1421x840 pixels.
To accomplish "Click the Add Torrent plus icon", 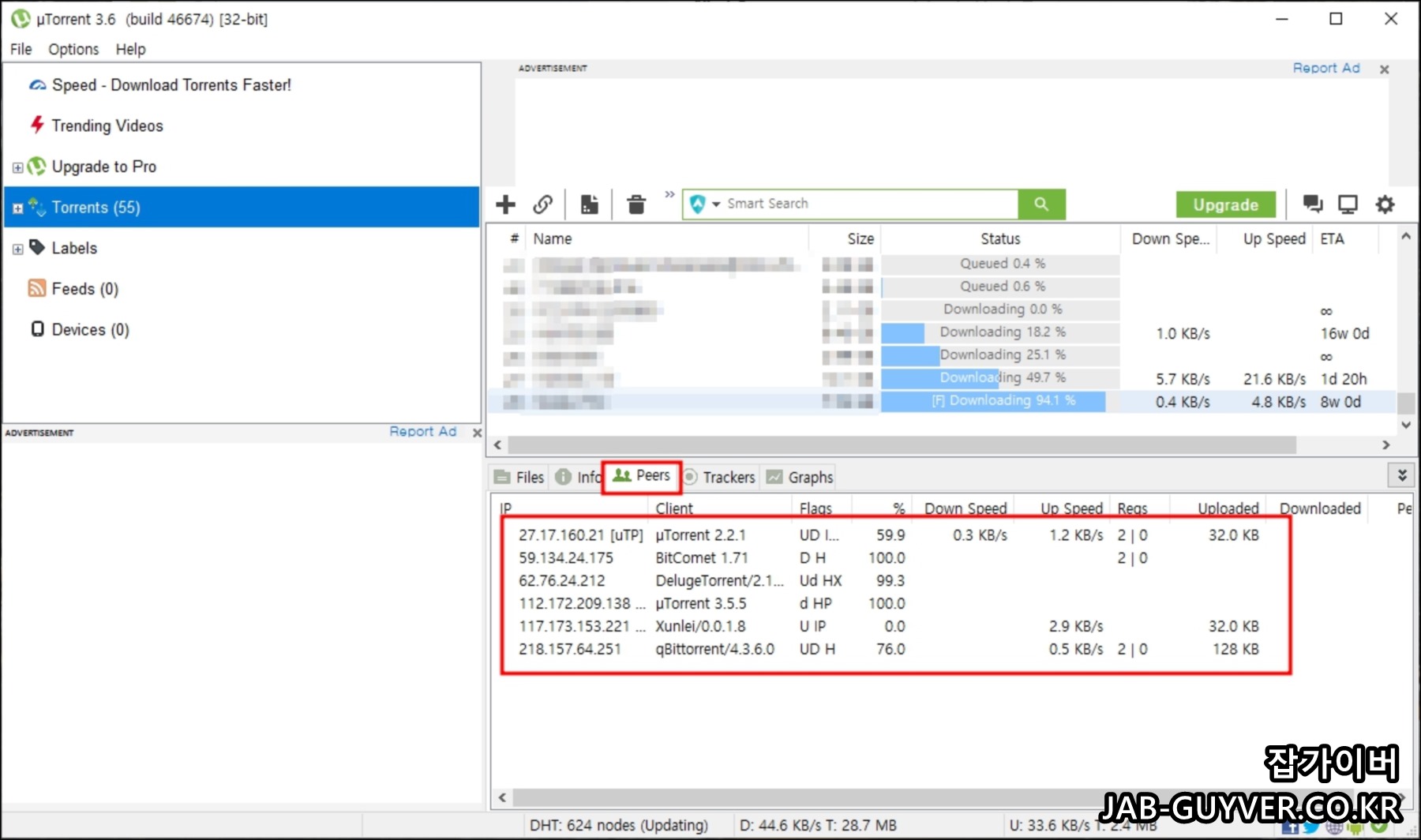I will tap(505, 204).
